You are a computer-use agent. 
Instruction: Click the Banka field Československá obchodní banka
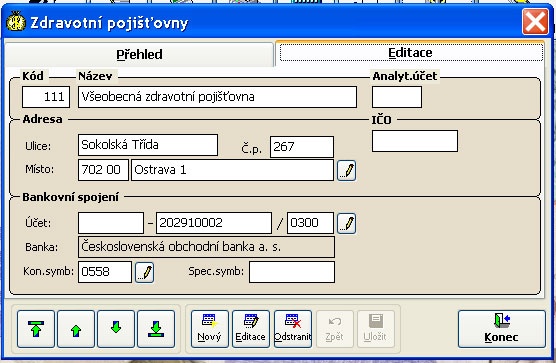point(206,247)
